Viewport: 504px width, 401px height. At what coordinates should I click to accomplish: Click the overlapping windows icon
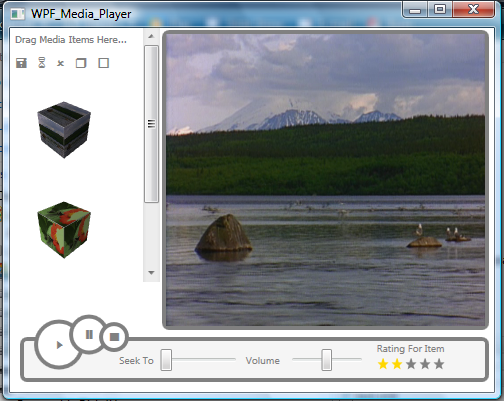click(81, 63)
